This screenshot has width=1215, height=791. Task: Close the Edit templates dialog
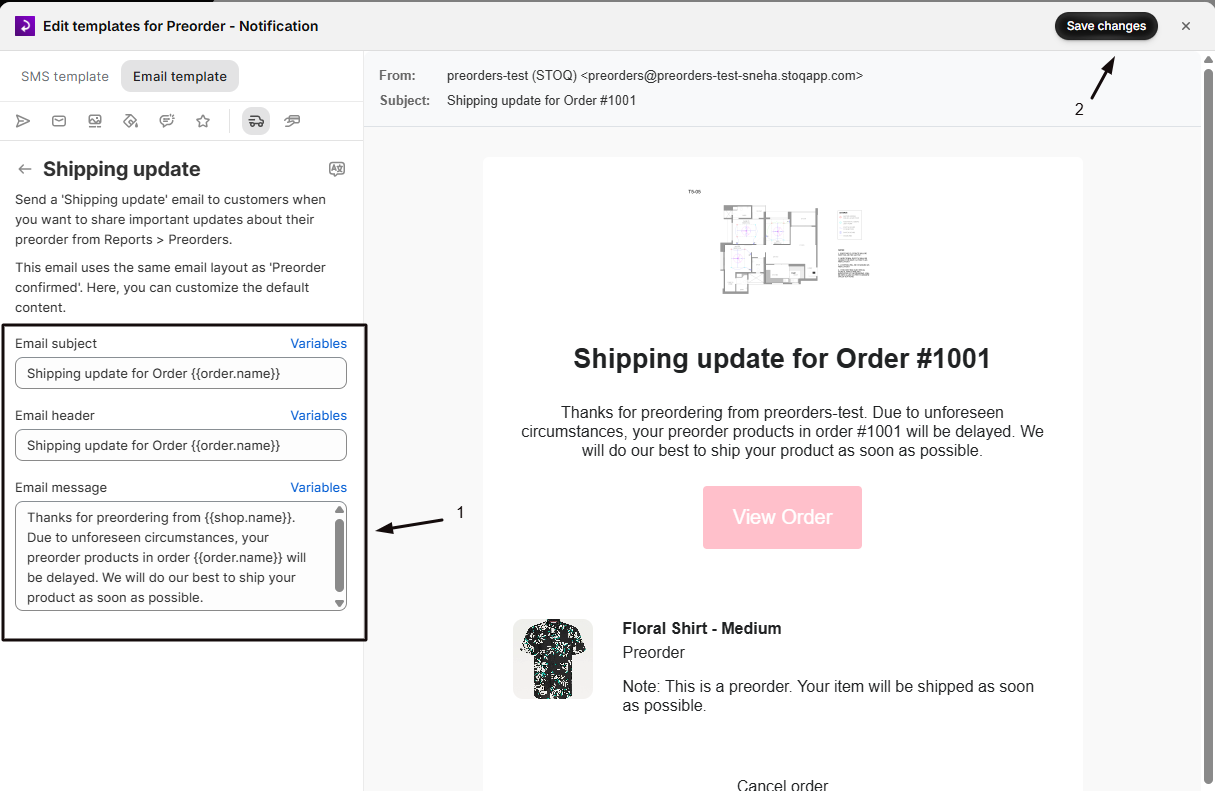point(1186,26)
